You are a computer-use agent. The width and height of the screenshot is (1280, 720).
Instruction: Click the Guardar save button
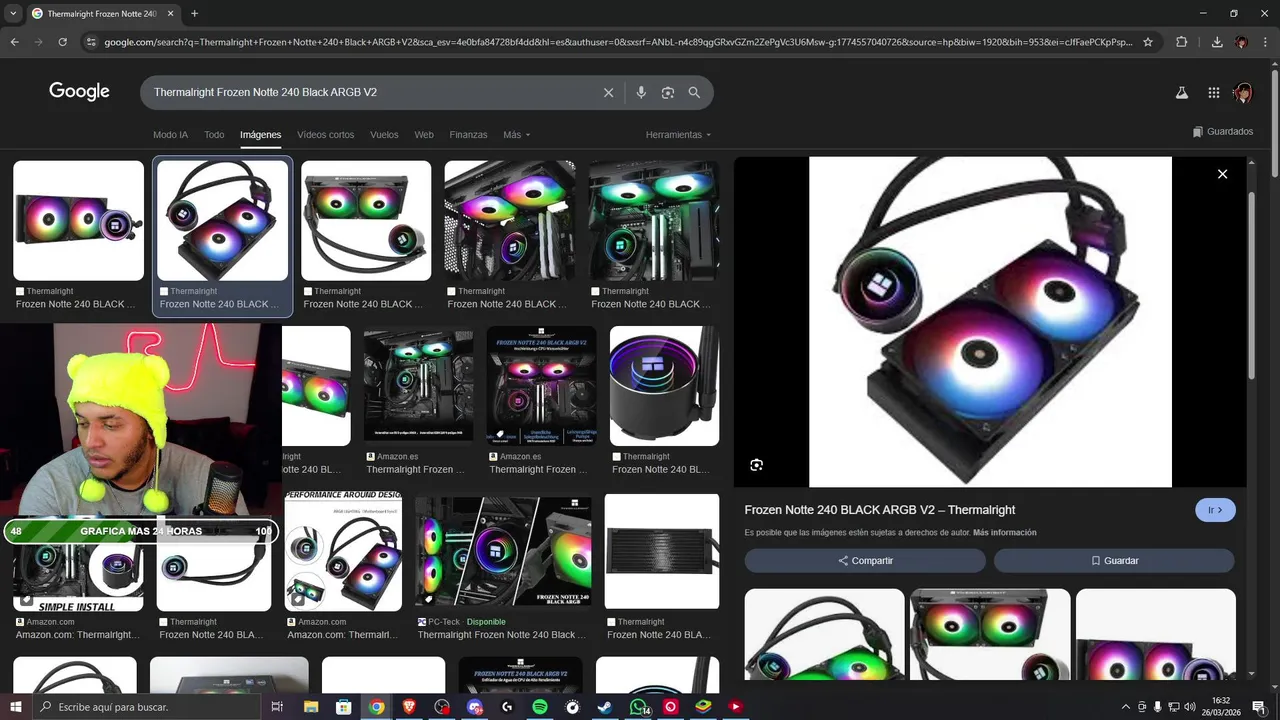click(1114, 561)
